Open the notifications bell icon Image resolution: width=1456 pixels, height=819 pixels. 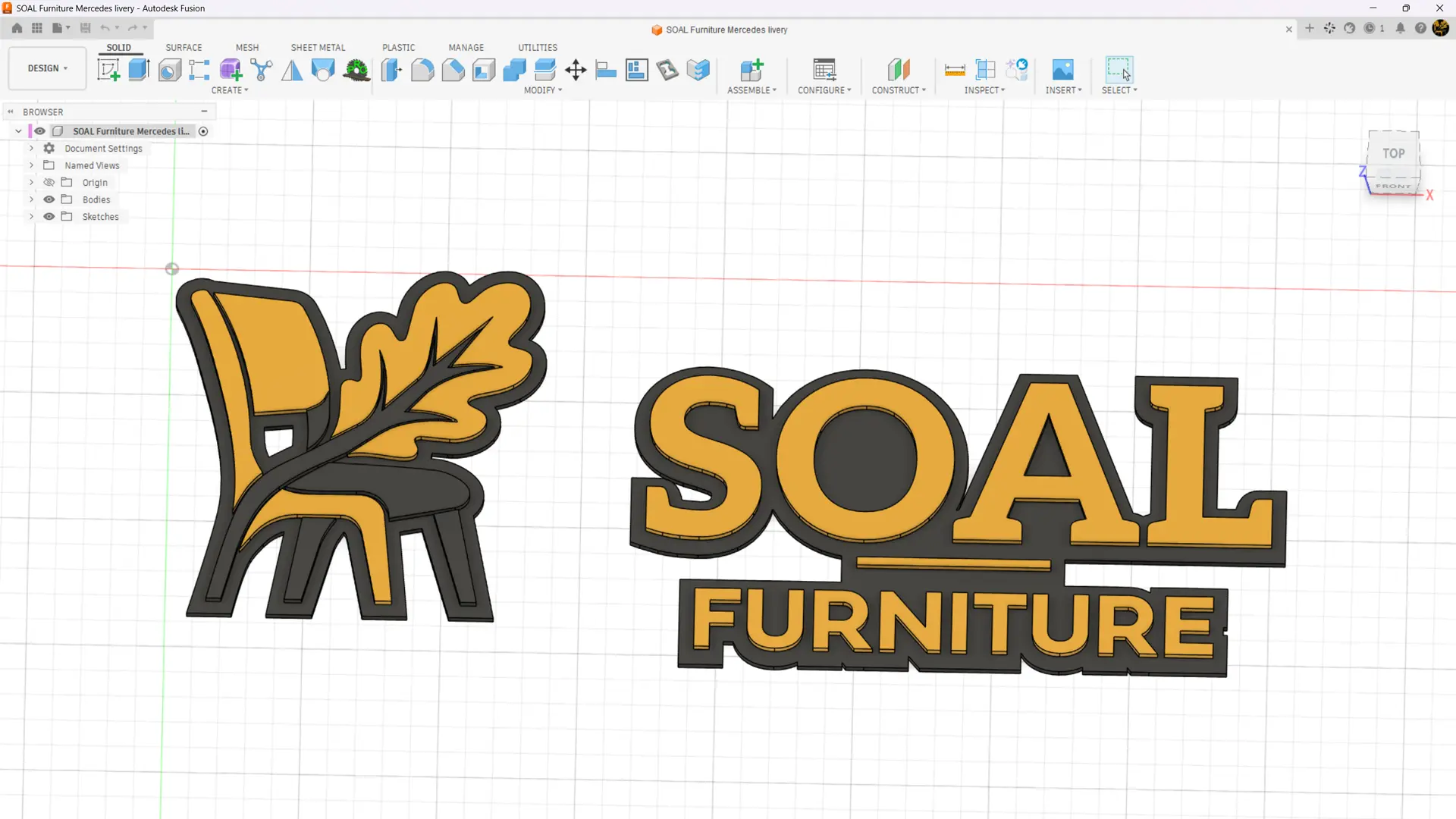pos(1400,29)
